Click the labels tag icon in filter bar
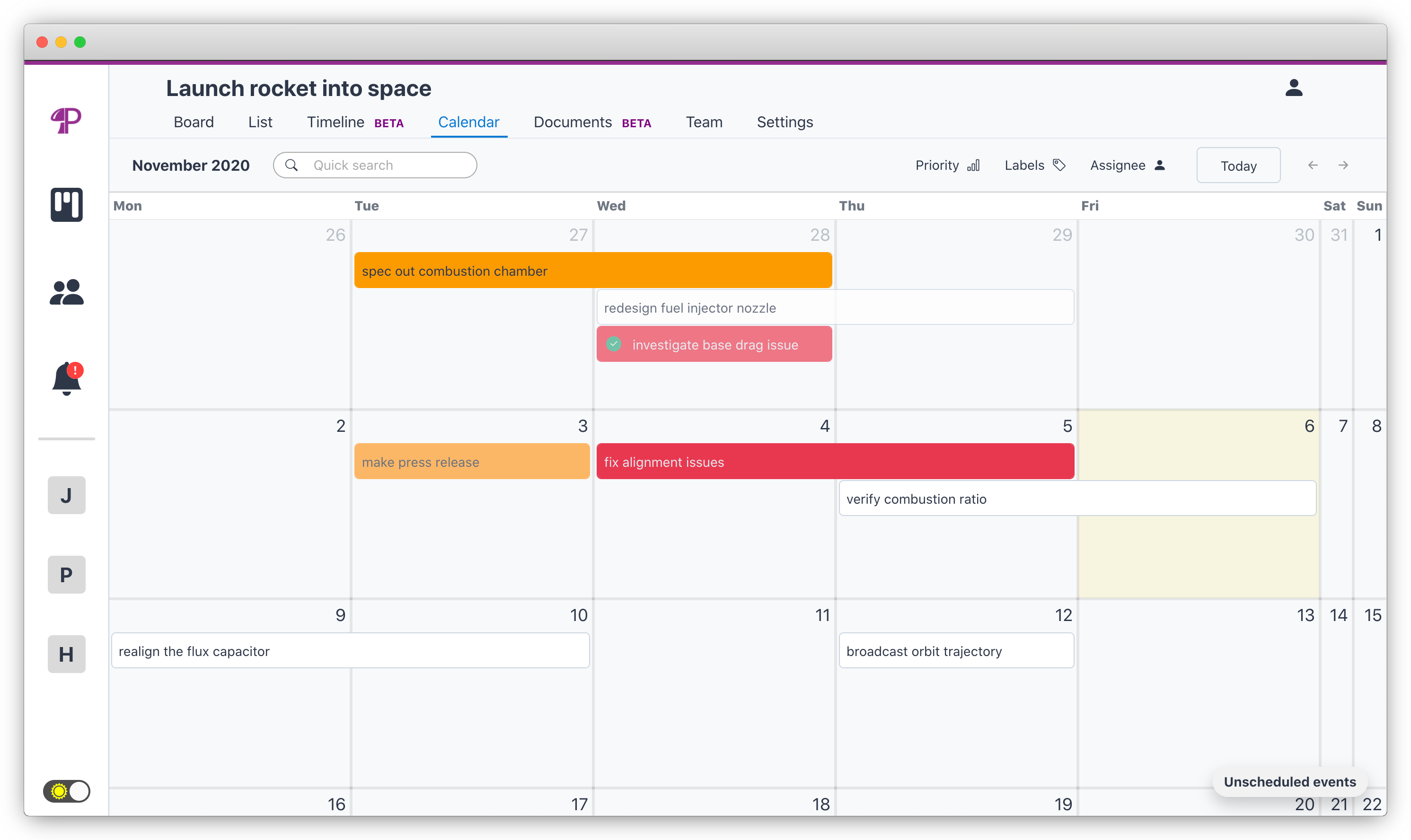Viewport: 1411px width, 840px height. [x=1059, y=165]
